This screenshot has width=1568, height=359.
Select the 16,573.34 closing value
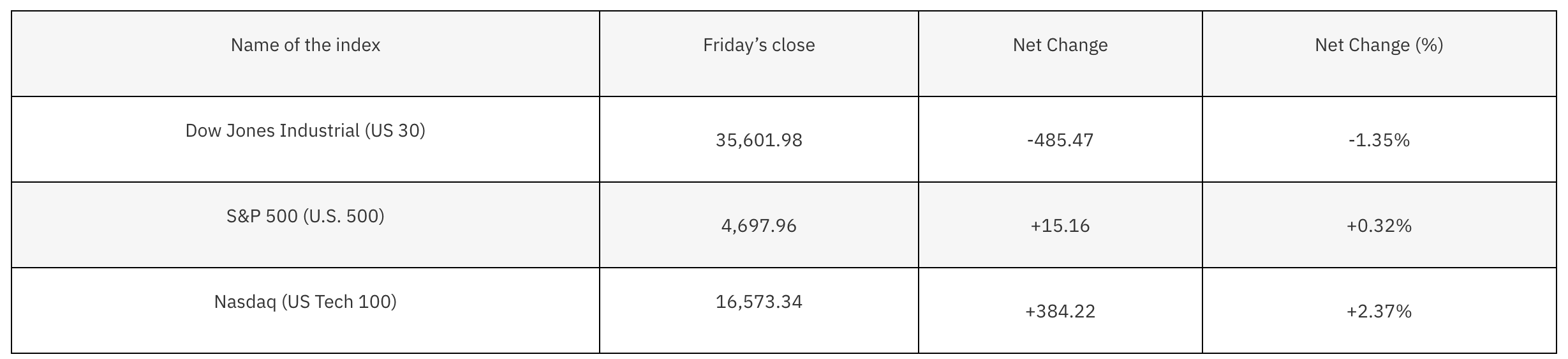point(758,302)
